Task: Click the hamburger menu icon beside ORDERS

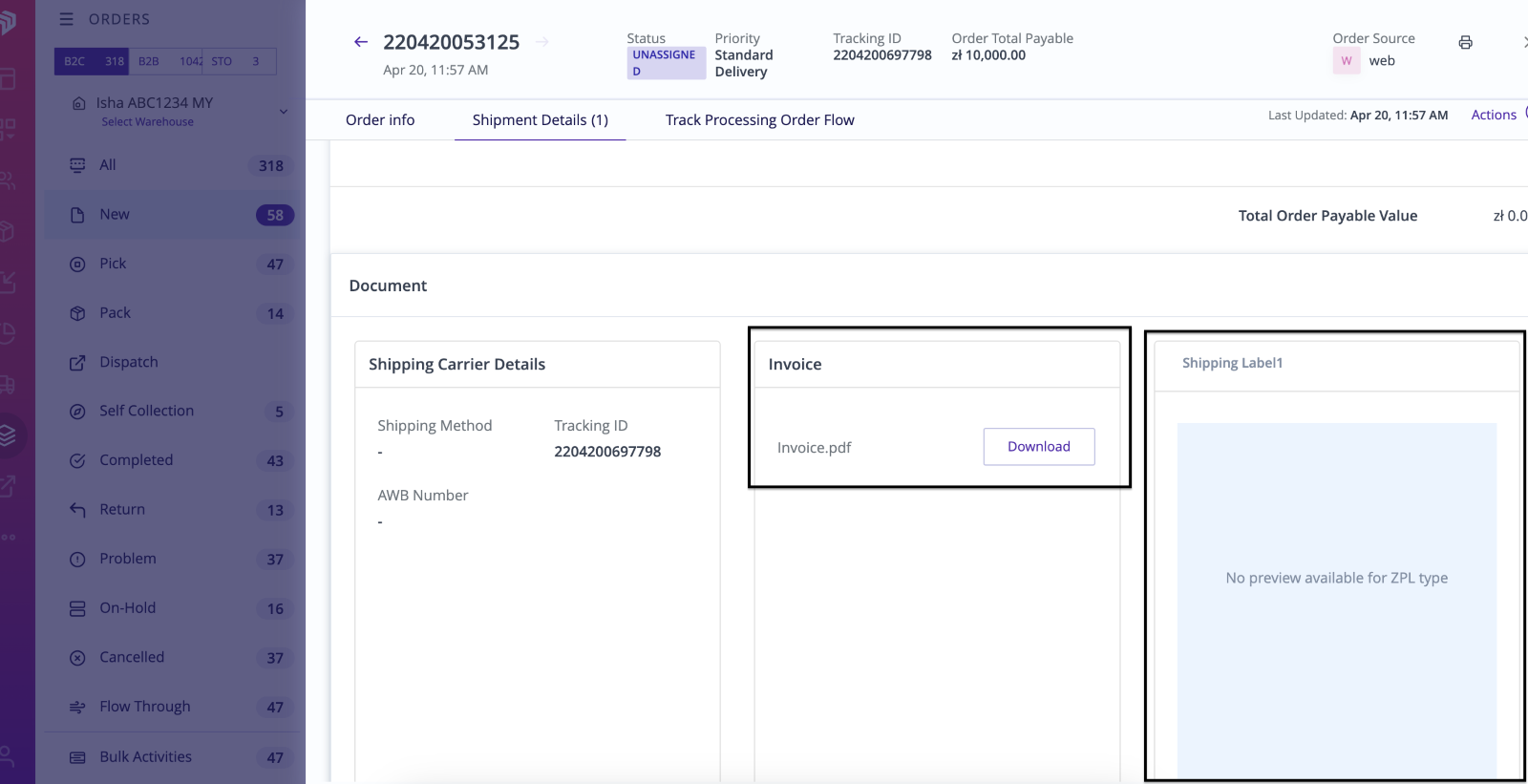Action: [66, 19]
